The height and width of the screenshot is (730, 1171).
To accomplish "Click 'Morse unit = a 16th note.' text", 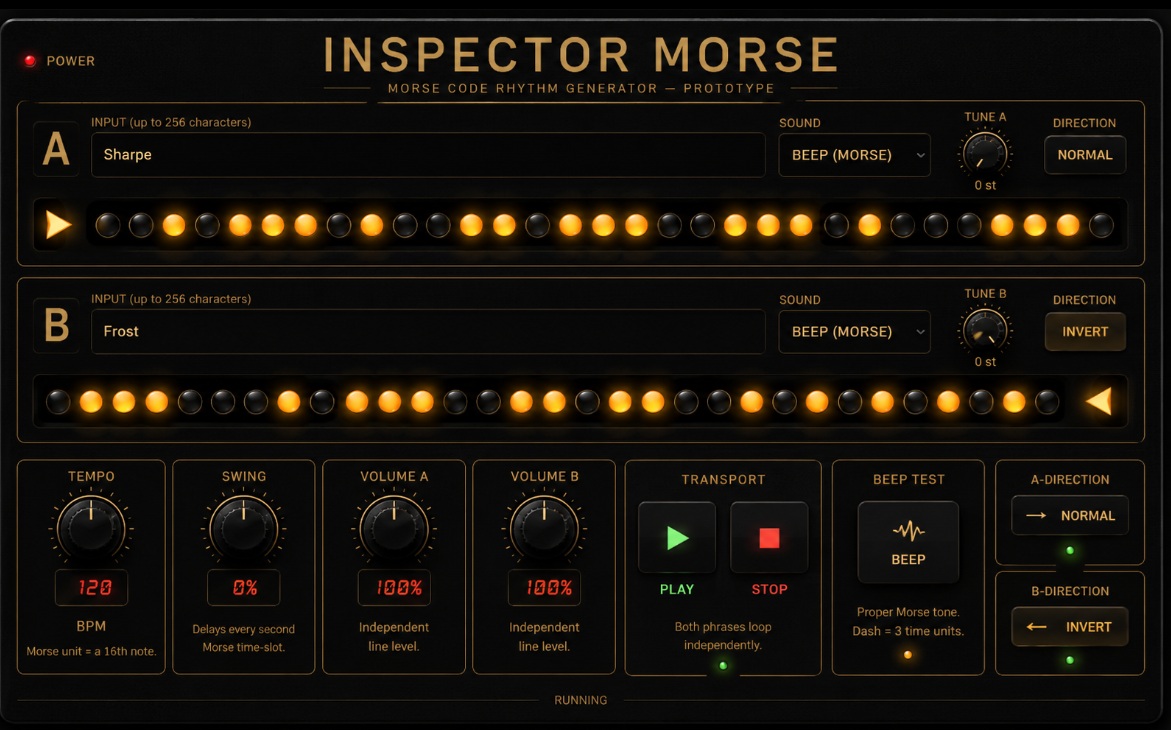I will click(91, 652).
